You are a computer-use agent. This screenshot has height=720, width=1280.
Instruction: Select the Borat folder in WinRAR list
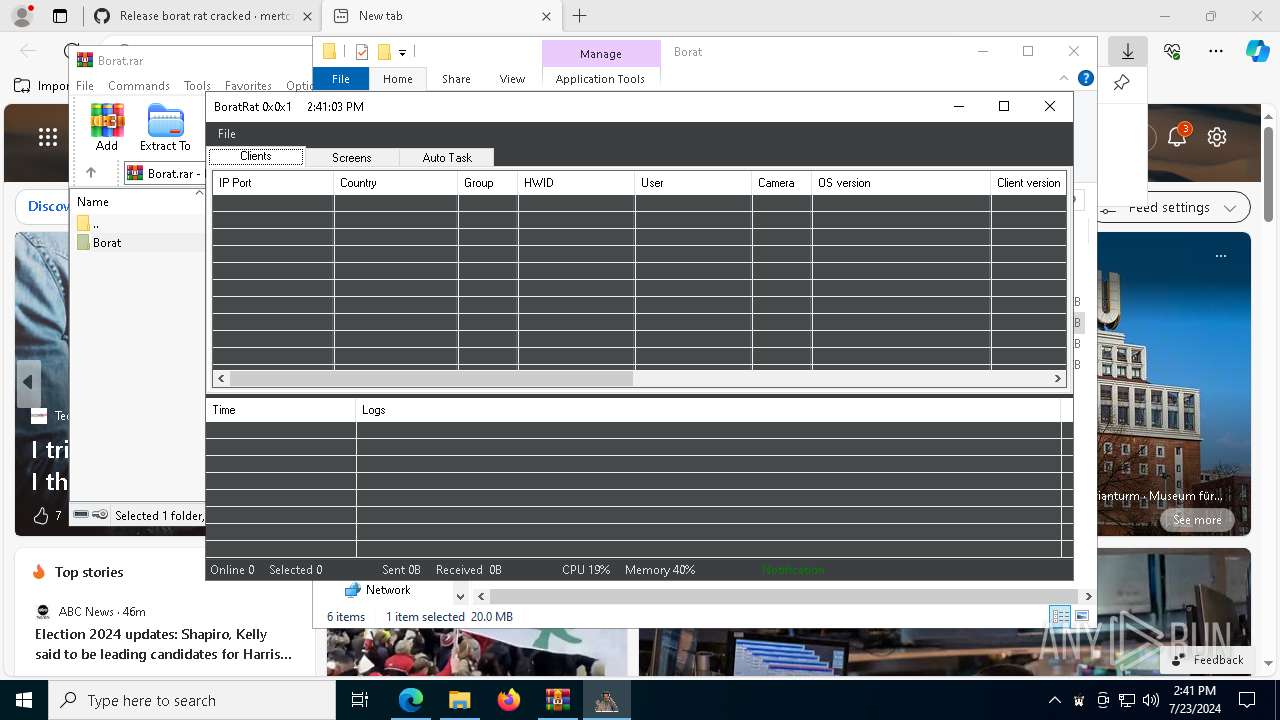(107, 243)
